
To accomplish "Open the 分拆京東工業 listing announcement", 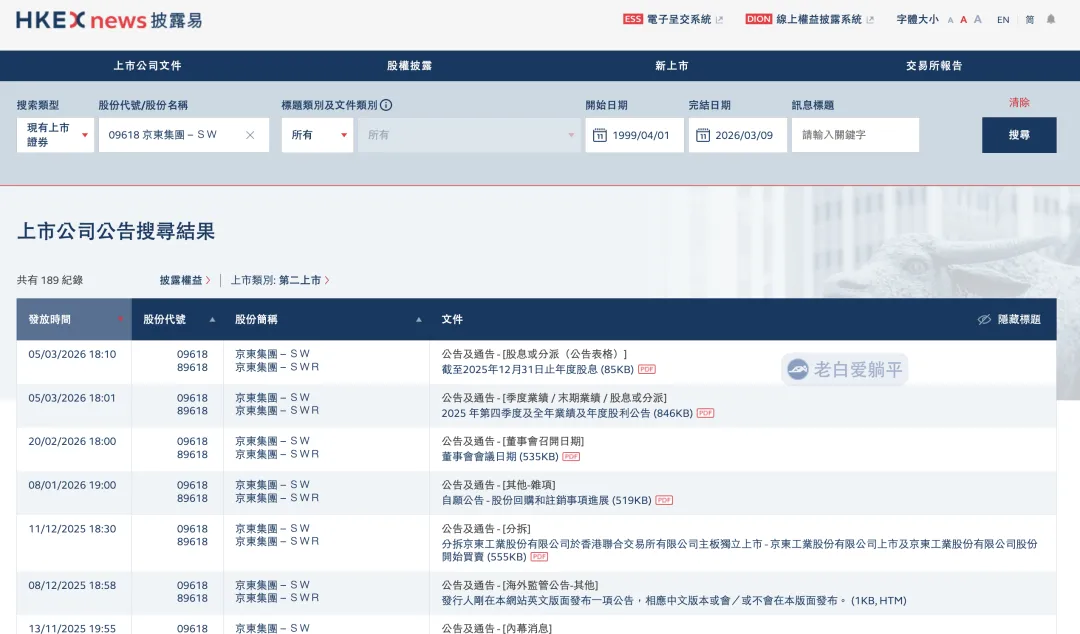I will (739, 550).
